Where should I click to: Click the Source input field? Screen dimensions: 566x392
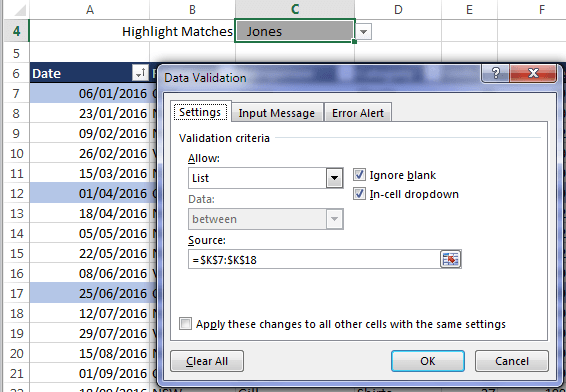pos(314,259)
